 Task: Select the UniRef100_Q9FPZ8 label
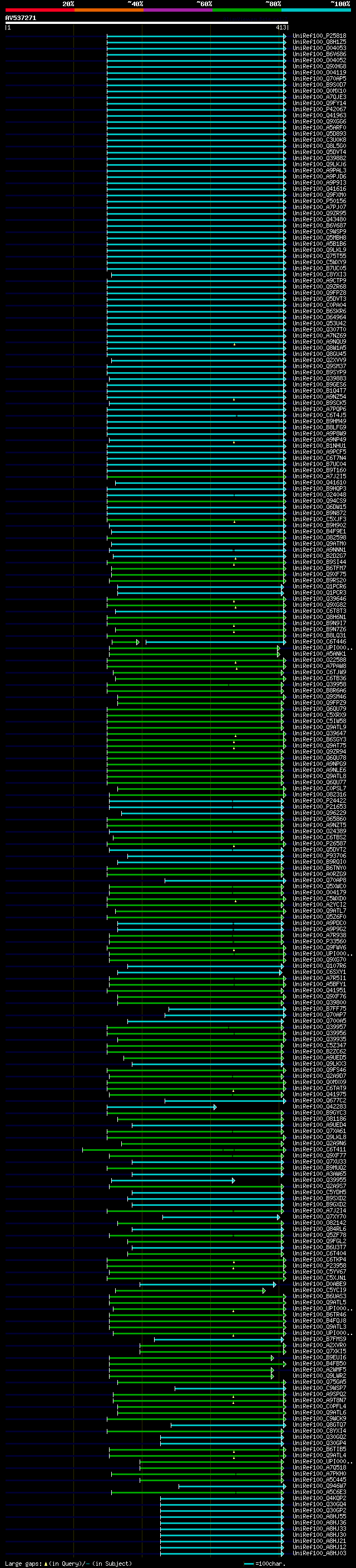point(319,293)
